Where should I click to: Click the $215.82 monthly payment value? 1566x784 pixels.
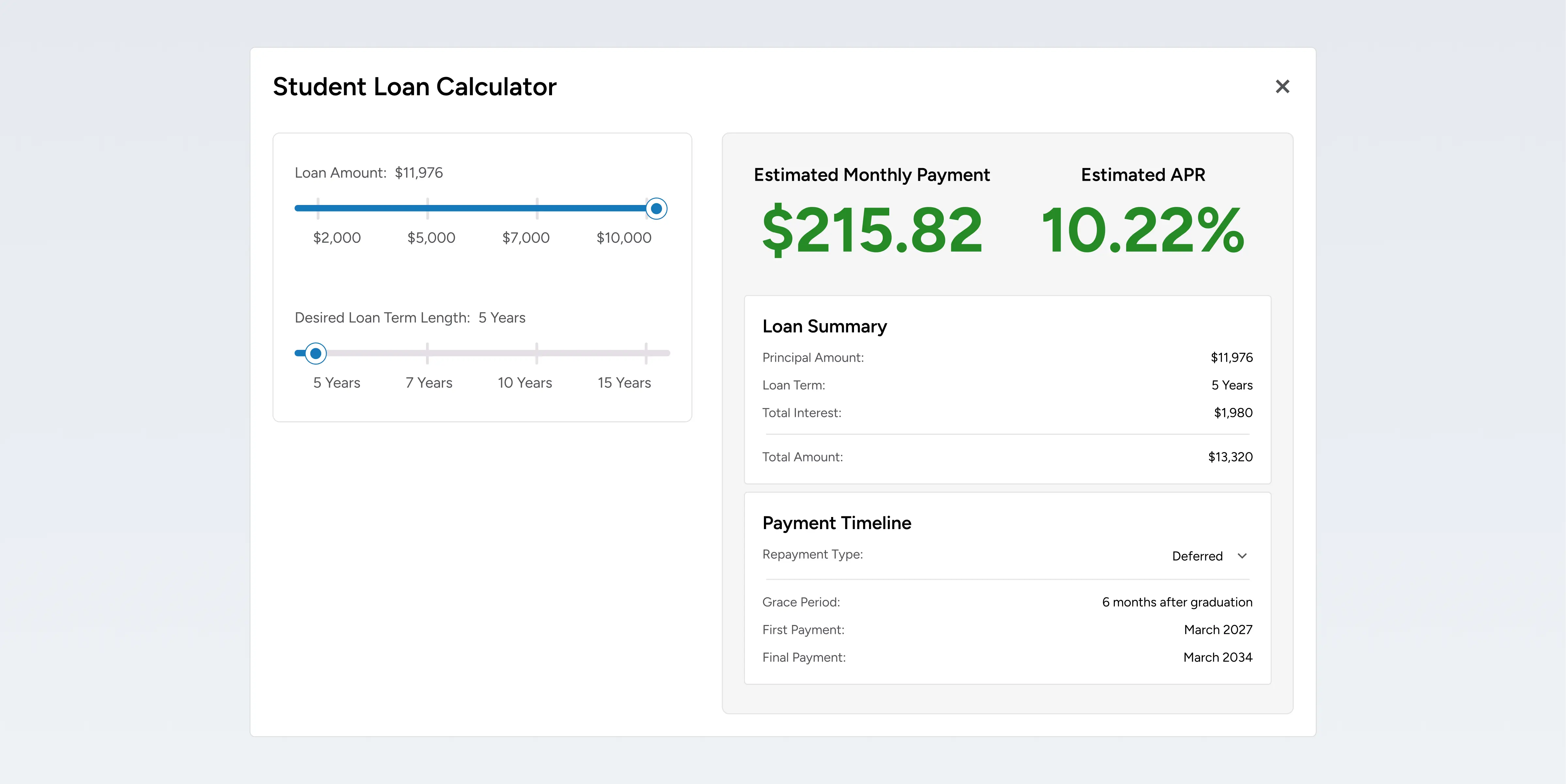872,230
